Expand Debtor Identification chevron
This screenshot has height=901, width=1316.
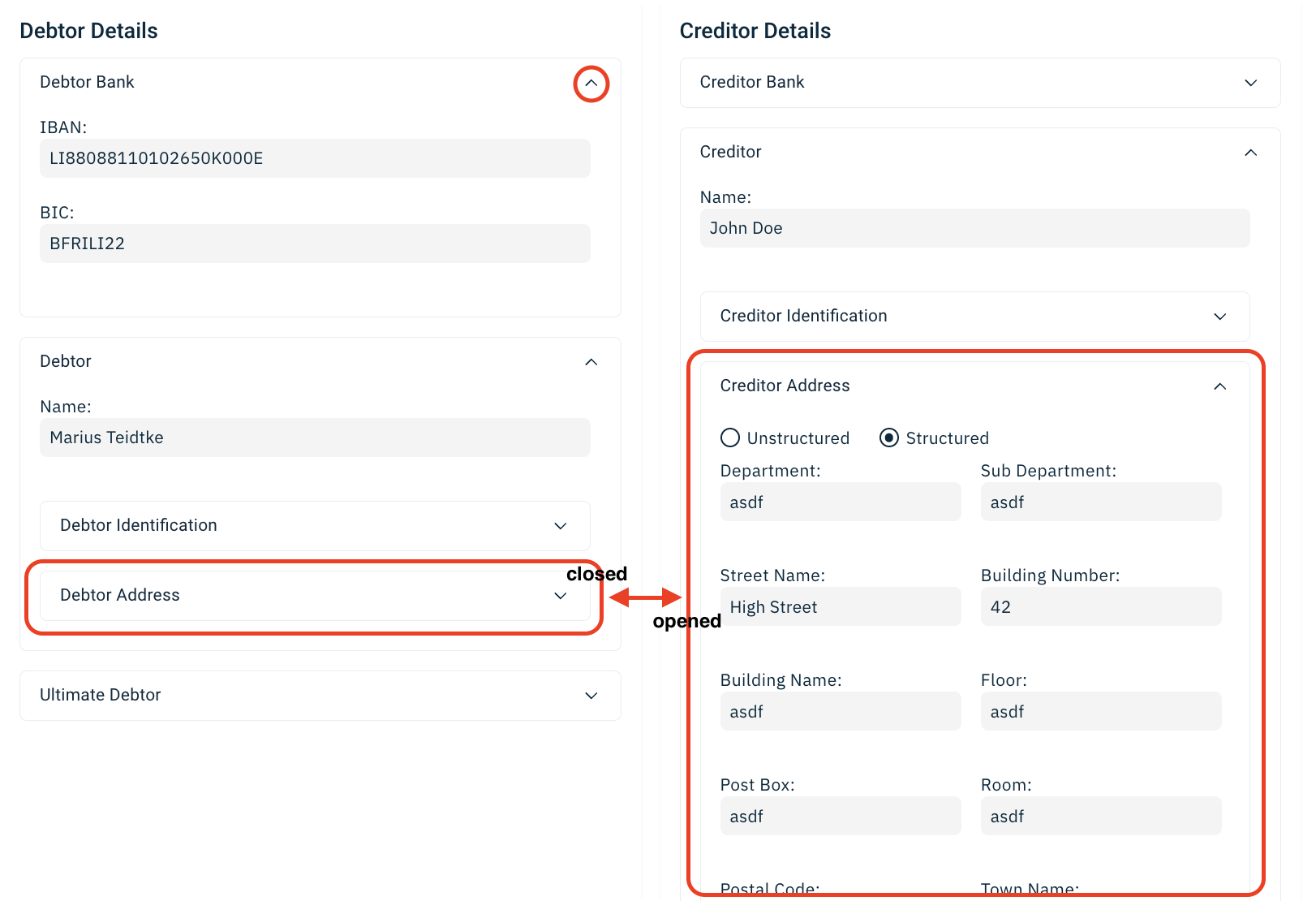pos(560,526)
